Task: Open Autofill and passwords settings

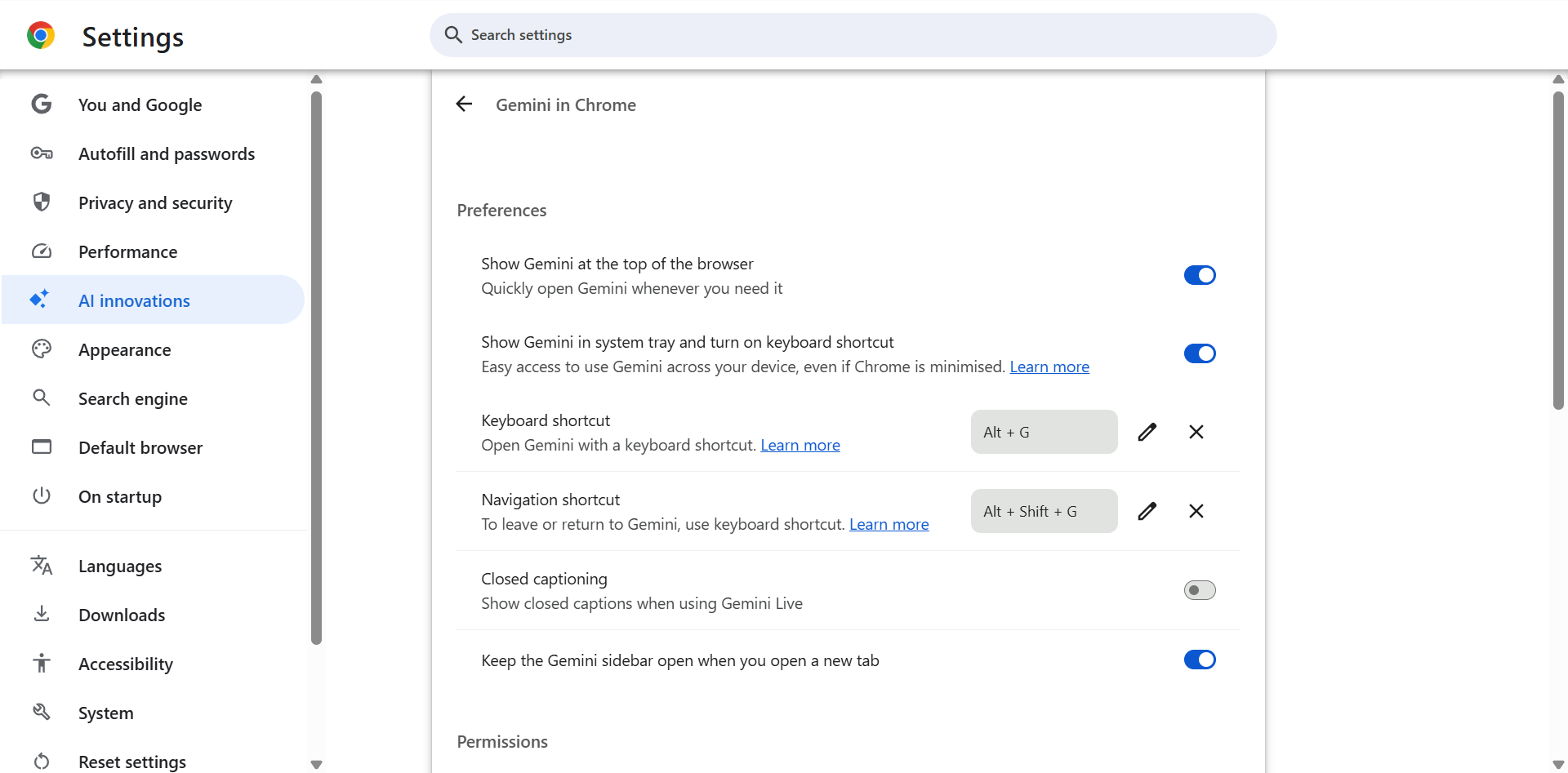Action: pyautogui.click(x=154, y=153)
